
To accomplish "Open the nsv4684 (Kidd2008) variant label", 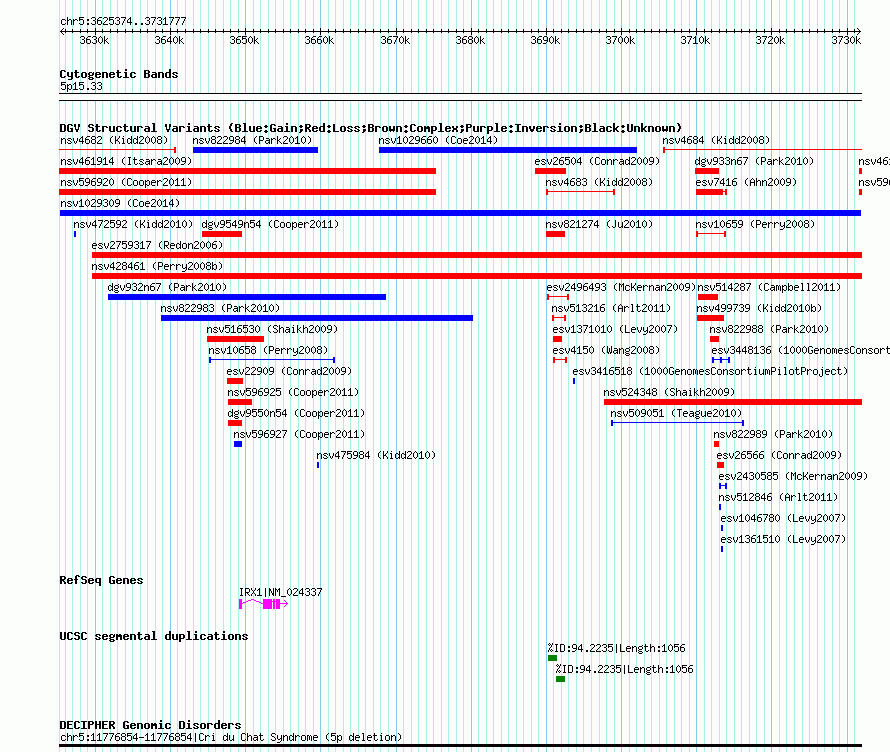I will 716,140.
